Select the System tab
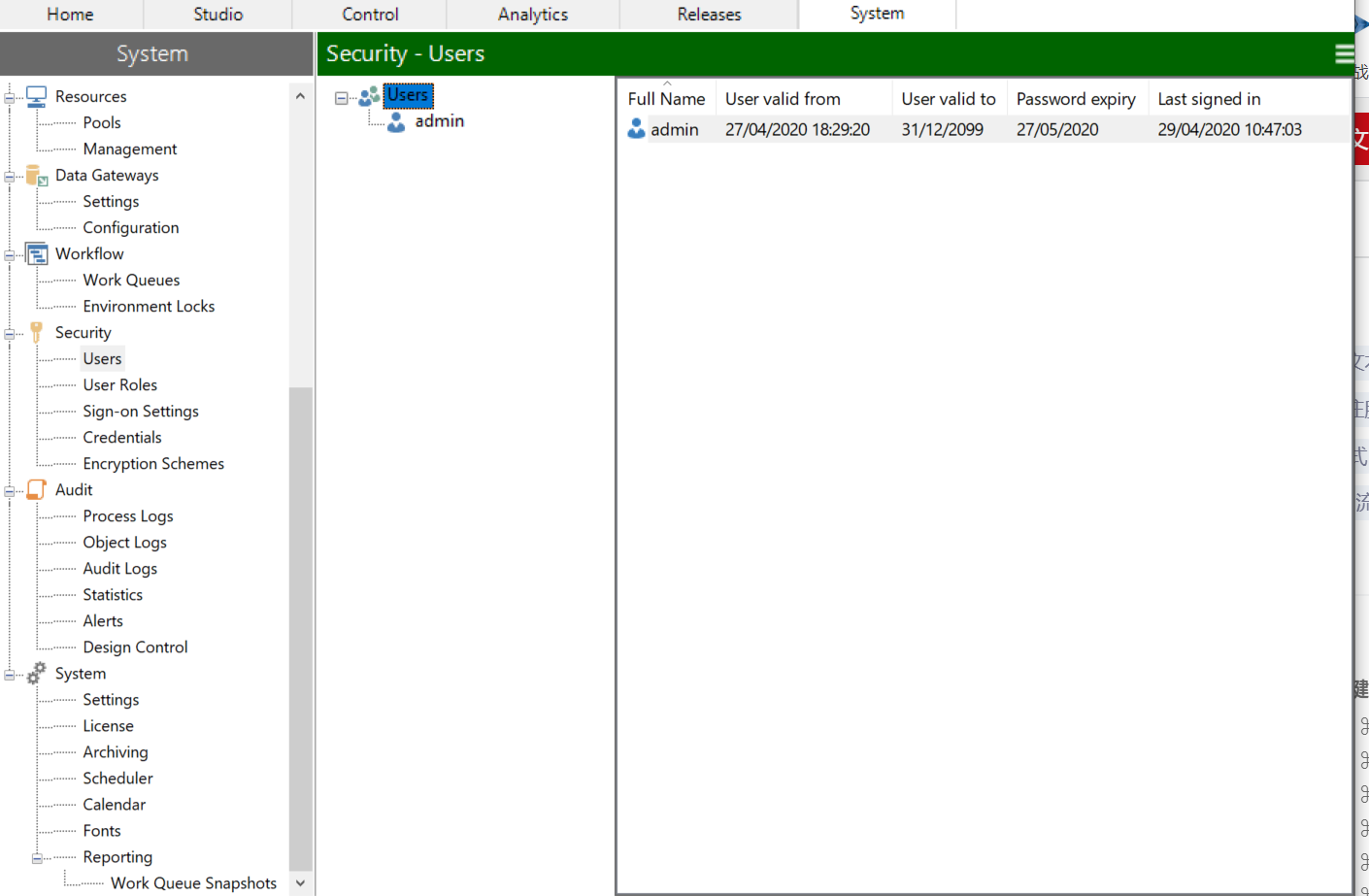Image resolution: width=1369 pixels, height=896 pixels. click(877, 14)
